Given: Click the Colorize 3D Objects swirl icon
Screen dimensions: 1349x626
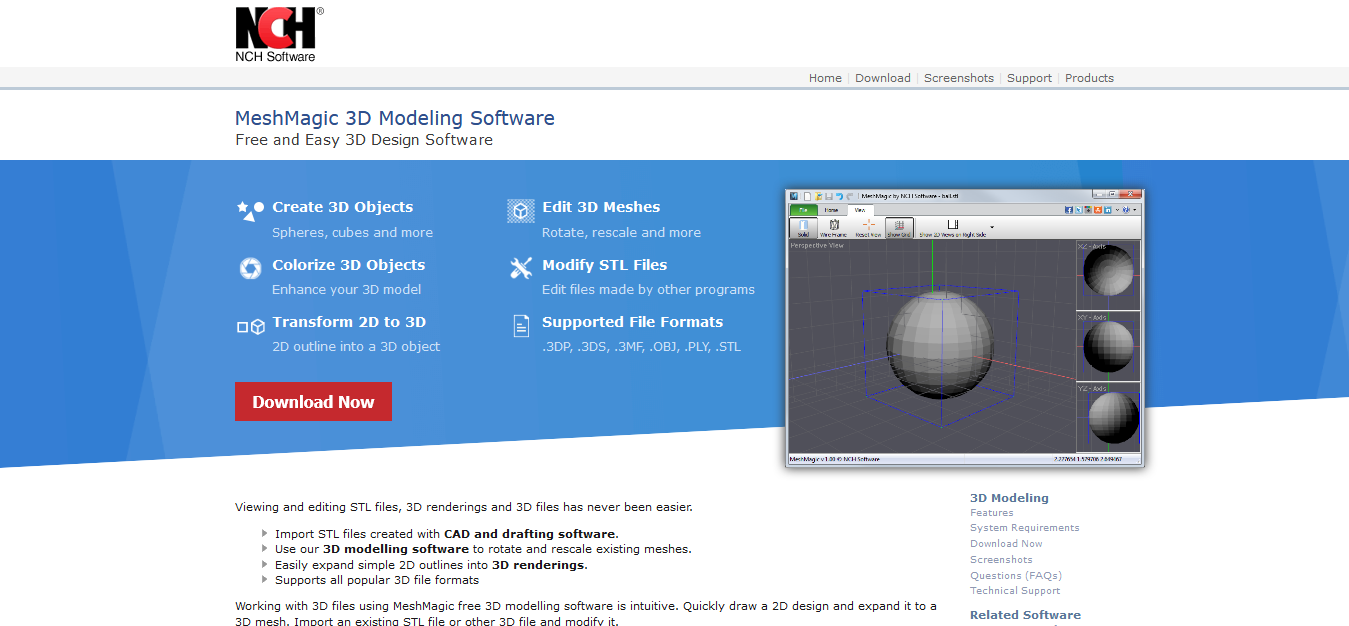Looking at the screenshot, I should click(250, 268).
